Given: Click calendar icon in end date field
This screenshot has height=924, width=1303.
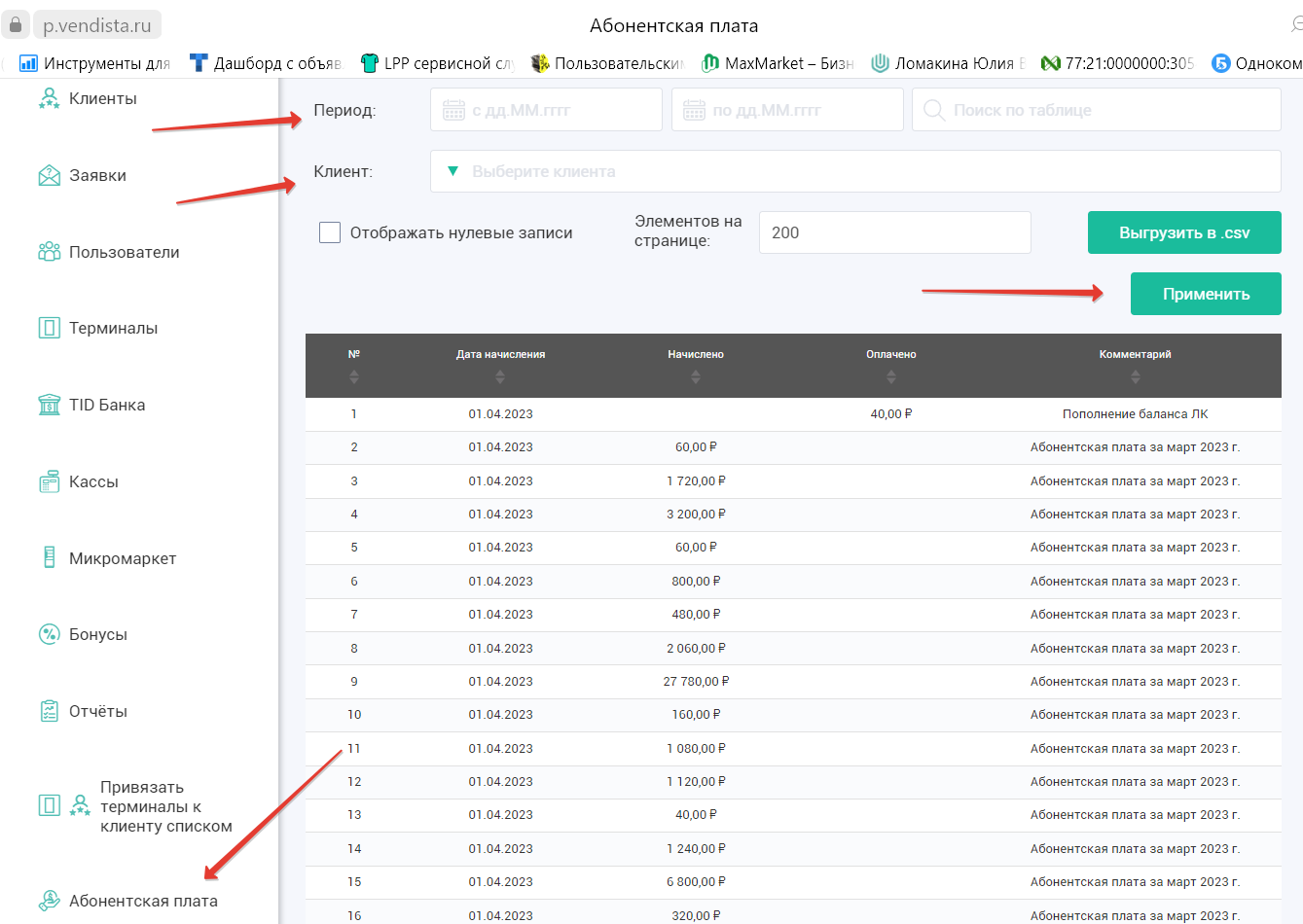Looking at the screenshot, I should pos(694,110).
